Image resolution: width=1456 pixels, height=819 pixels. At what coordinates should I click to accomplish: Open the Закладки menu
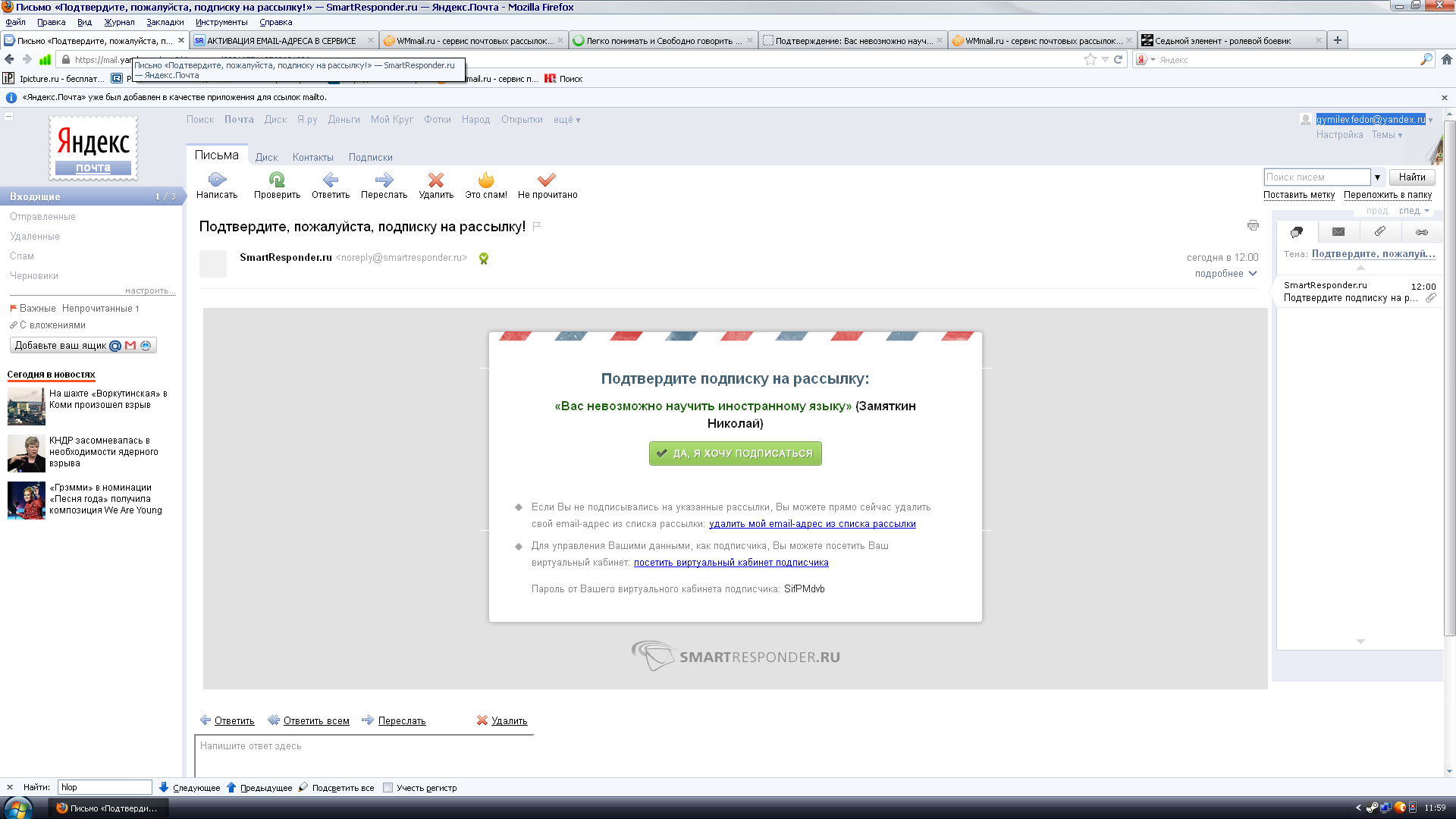(165, 22)
